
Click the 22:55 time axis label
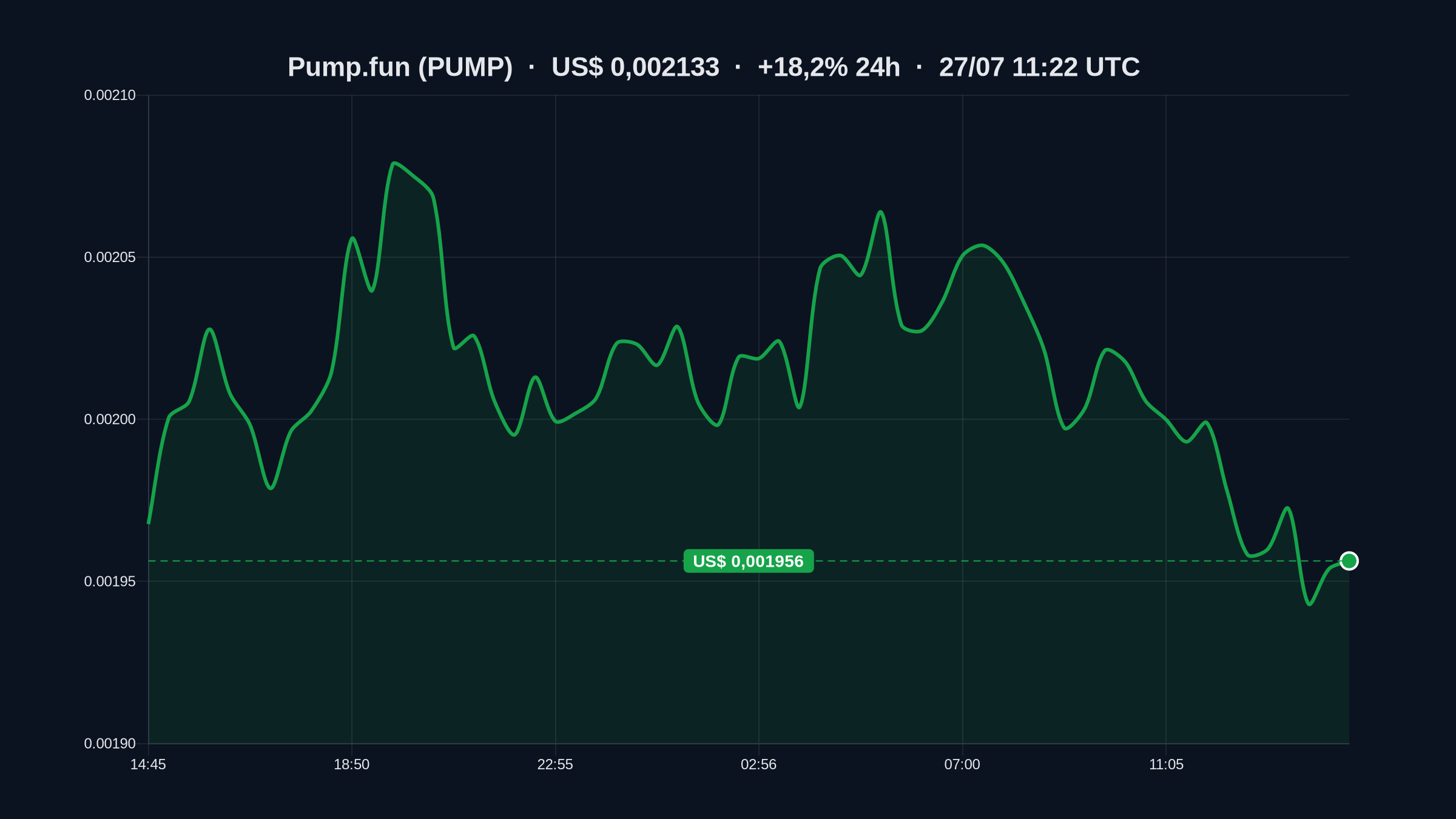click(555, 764)
